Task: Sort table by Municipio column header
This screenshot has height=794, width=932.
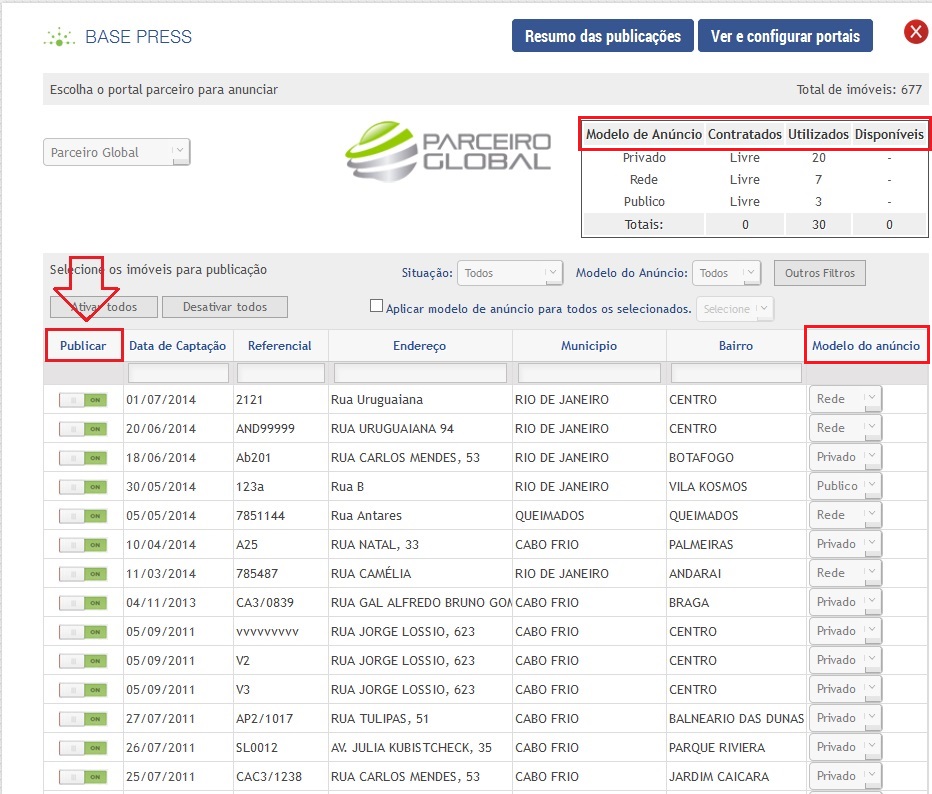Action: click(588, 346)
